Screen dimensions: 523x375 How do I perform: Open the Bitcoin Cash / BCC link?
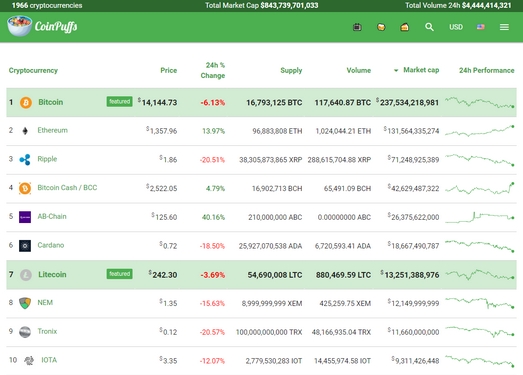pyautogui.click(x=67, y=188)
